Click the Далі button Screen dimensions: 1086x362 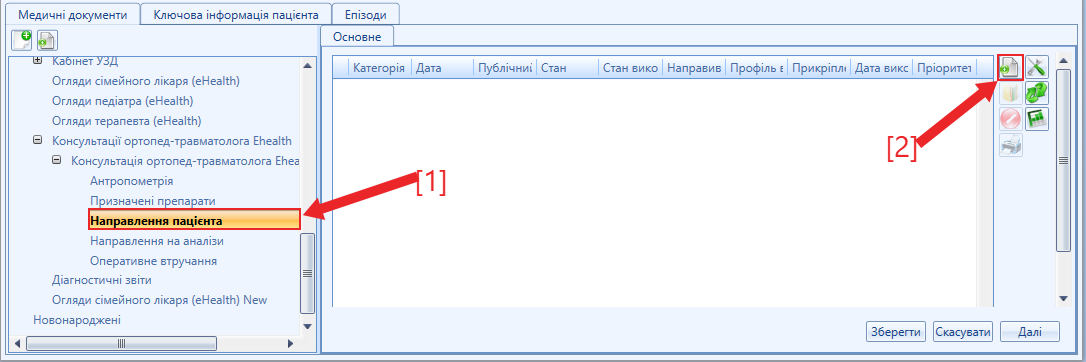coord(1029,332)
